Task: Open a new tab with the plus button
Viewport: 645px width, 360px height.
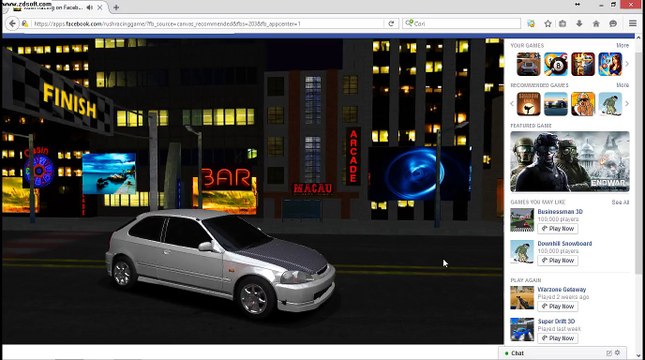Action: point(116,7)
